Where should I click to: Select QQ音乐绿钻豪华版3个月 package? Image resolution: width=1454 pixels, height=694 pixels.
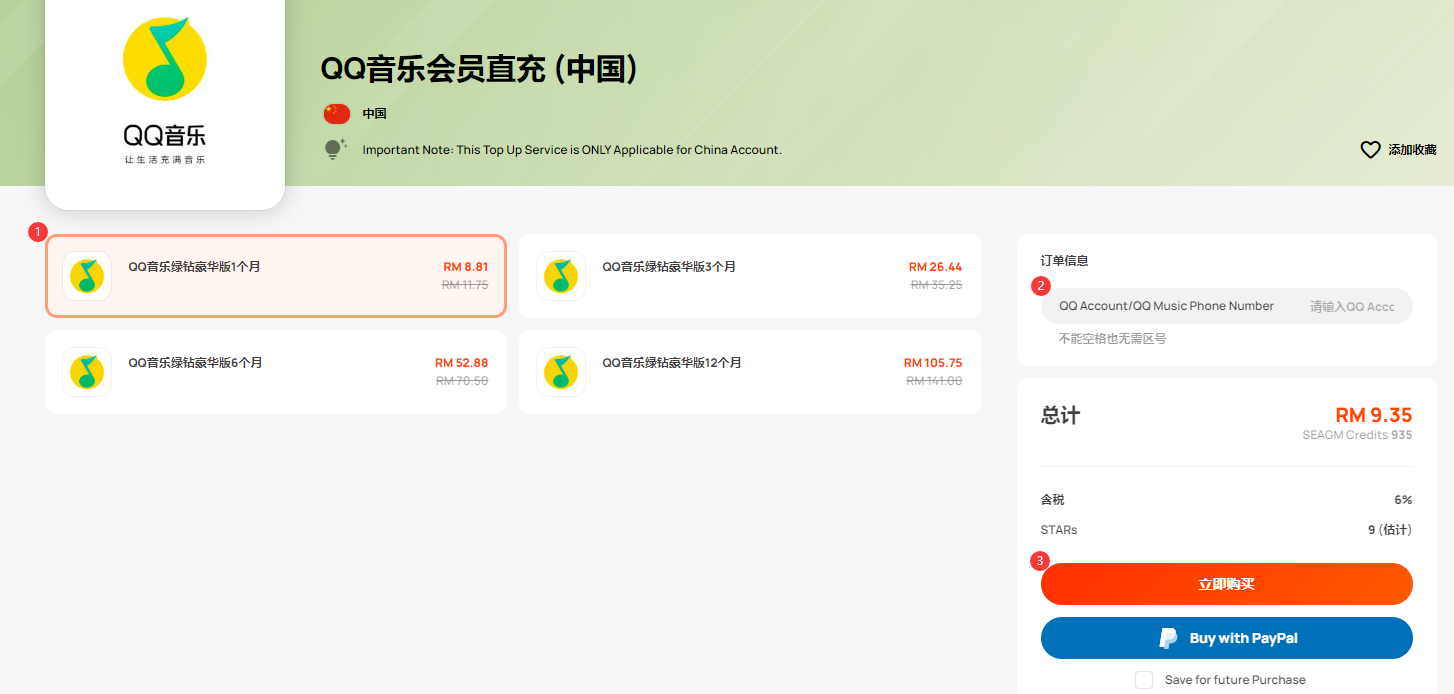coord(750,276)
